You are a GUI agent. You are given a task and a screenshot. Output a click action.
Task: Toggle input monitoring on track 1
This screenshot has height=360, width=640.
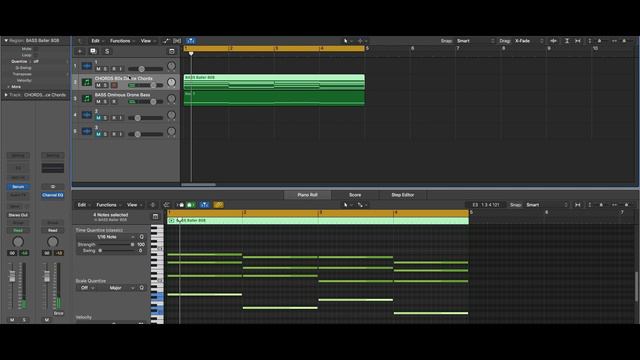120,69
